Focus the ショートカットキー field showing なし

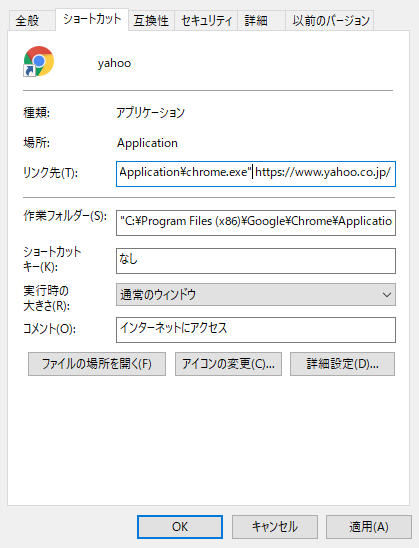(x=256, y=261)
